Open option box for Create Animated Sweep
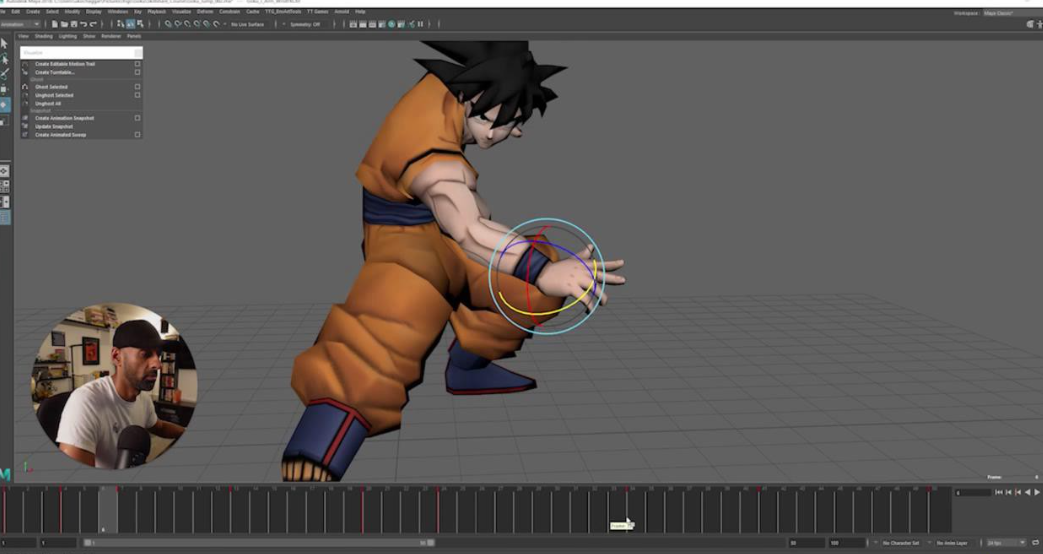Image resolution: width=1043 pixels, height=554 pixels. 138,134
